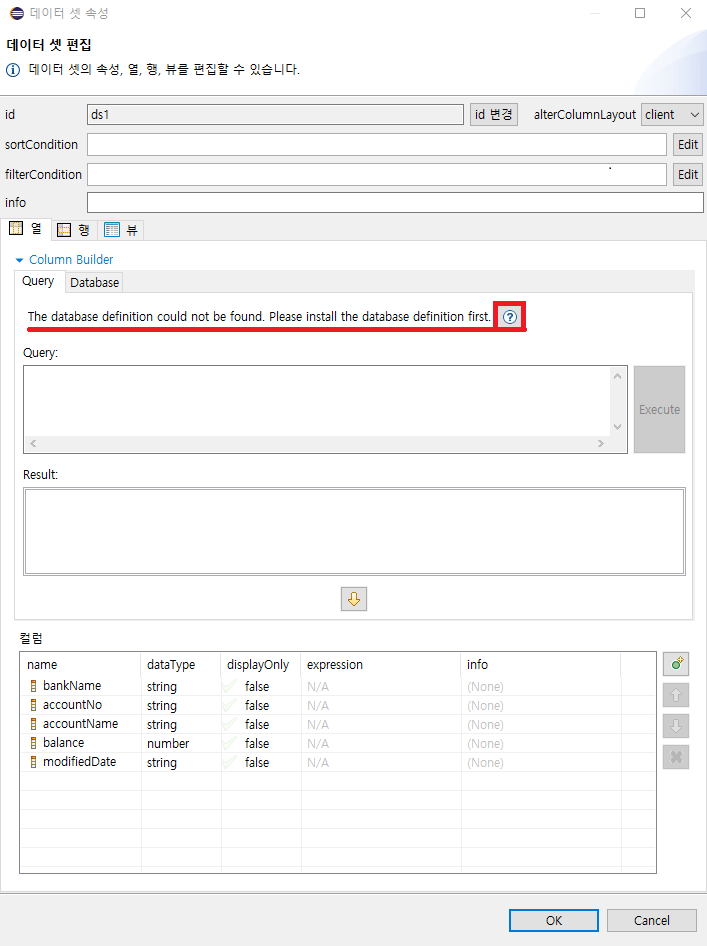Click the delete column X icon

676,757
